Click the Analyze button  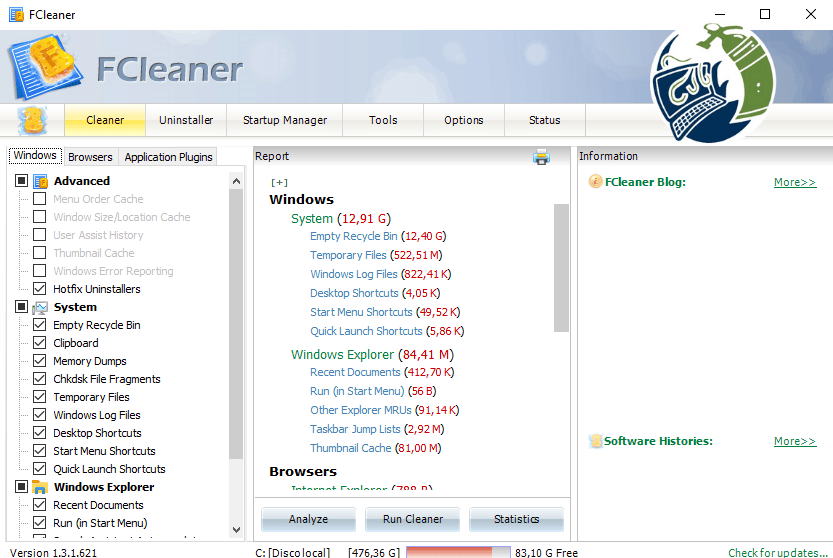point(308,519)
